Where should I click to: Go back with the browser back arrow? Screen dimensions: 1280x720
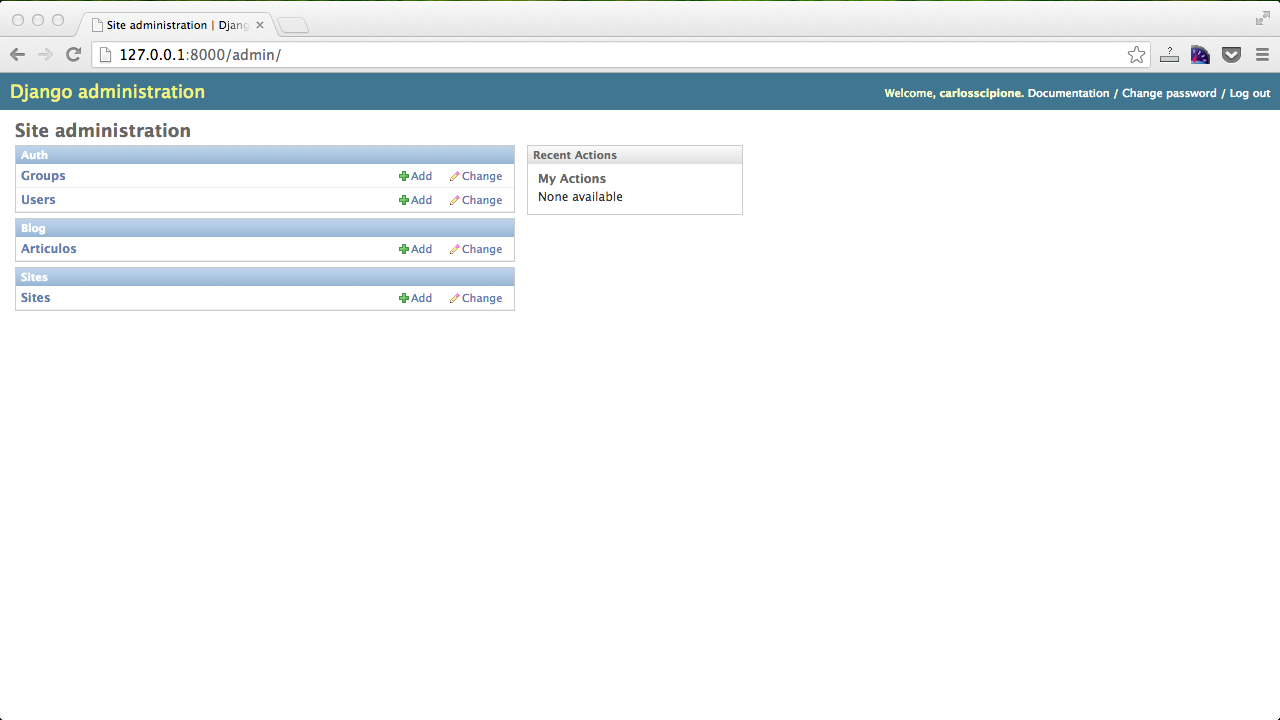[17, 55]
